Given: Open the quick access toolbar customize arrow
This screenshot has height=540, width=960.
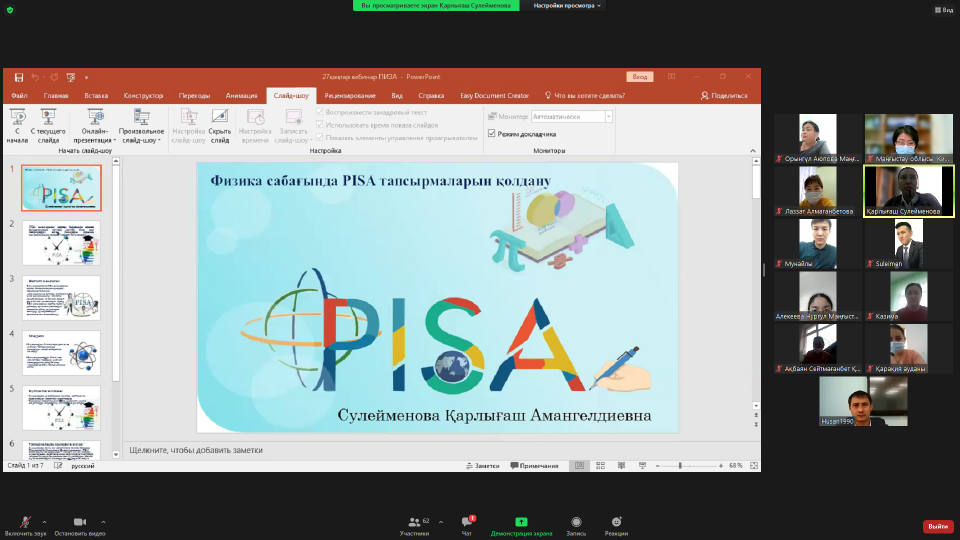Looking at the screenshot, I should (x=86, y=78).
